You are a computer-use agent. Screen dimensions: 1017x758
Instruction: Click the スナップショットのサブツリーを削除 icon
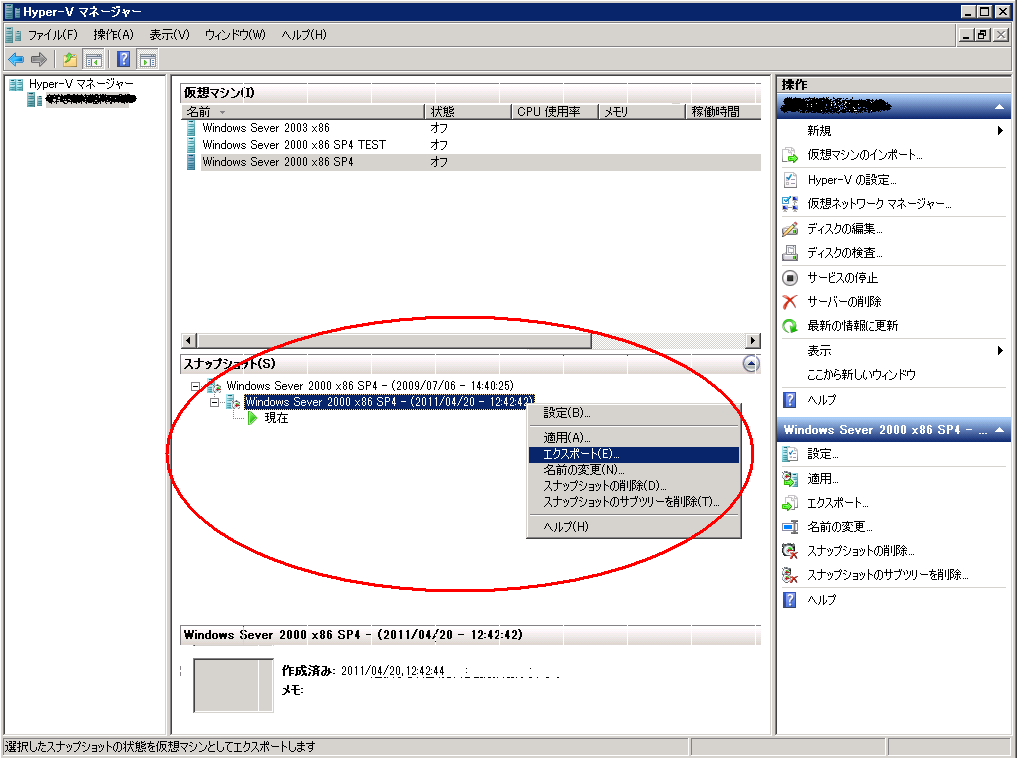point(789,574)
